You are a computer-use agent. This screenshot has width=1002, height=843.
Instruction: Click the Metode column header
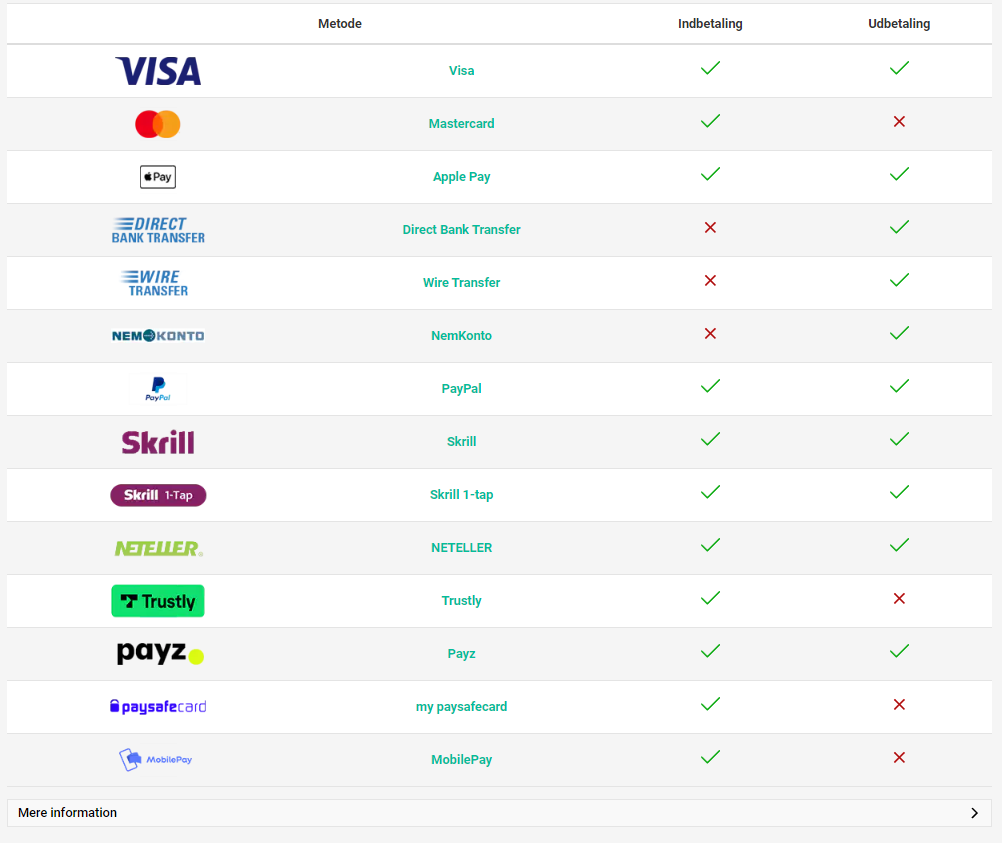(x=340, y=24)
